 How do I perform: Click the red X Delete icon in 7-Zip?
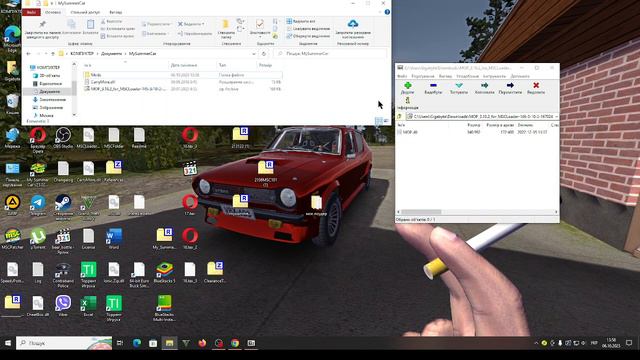click(536, 85)
